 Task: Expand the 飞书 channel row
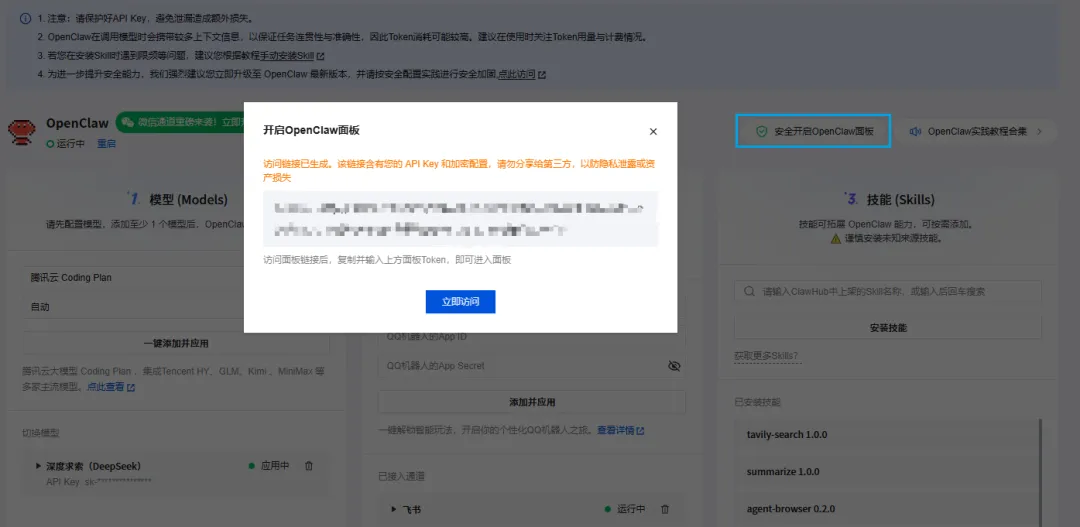395,510
